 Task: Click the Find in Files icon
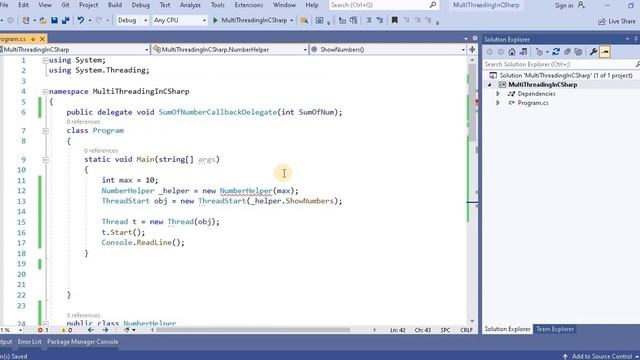coord(304,20)
